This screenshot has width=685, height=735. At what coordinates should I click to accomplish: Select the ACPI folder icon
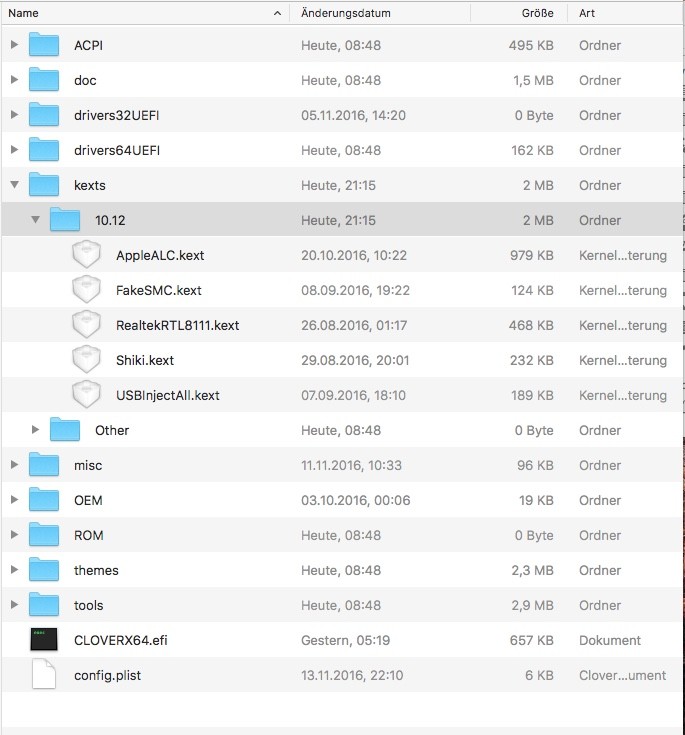tap(45, 46)
